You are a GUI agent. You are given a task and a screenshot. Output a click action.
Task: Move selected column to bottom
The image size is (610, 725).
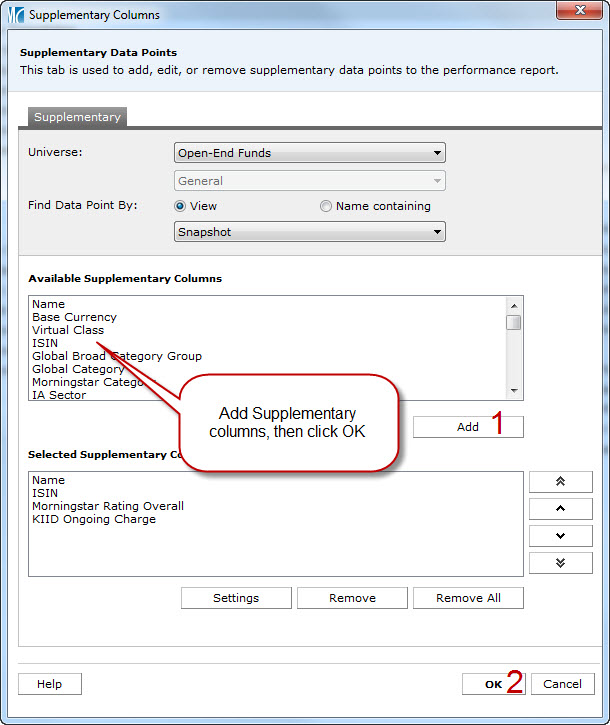(560, 562)
